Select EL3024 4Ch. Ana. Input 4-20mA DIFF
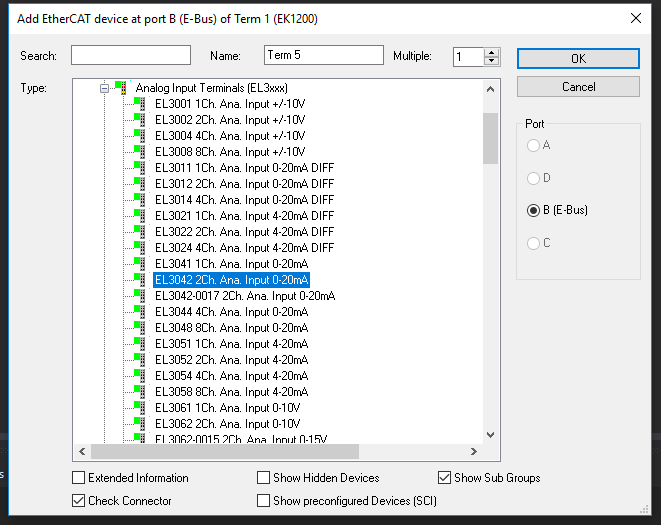The image size is (661, 525). [x=244, y=248]
